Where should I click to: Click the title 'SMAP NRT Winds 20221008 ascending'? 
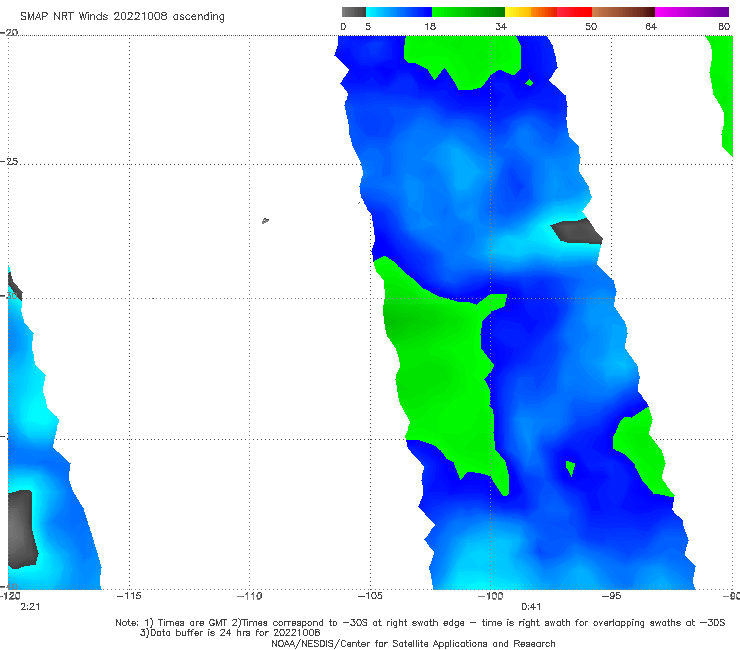[122, 17]
